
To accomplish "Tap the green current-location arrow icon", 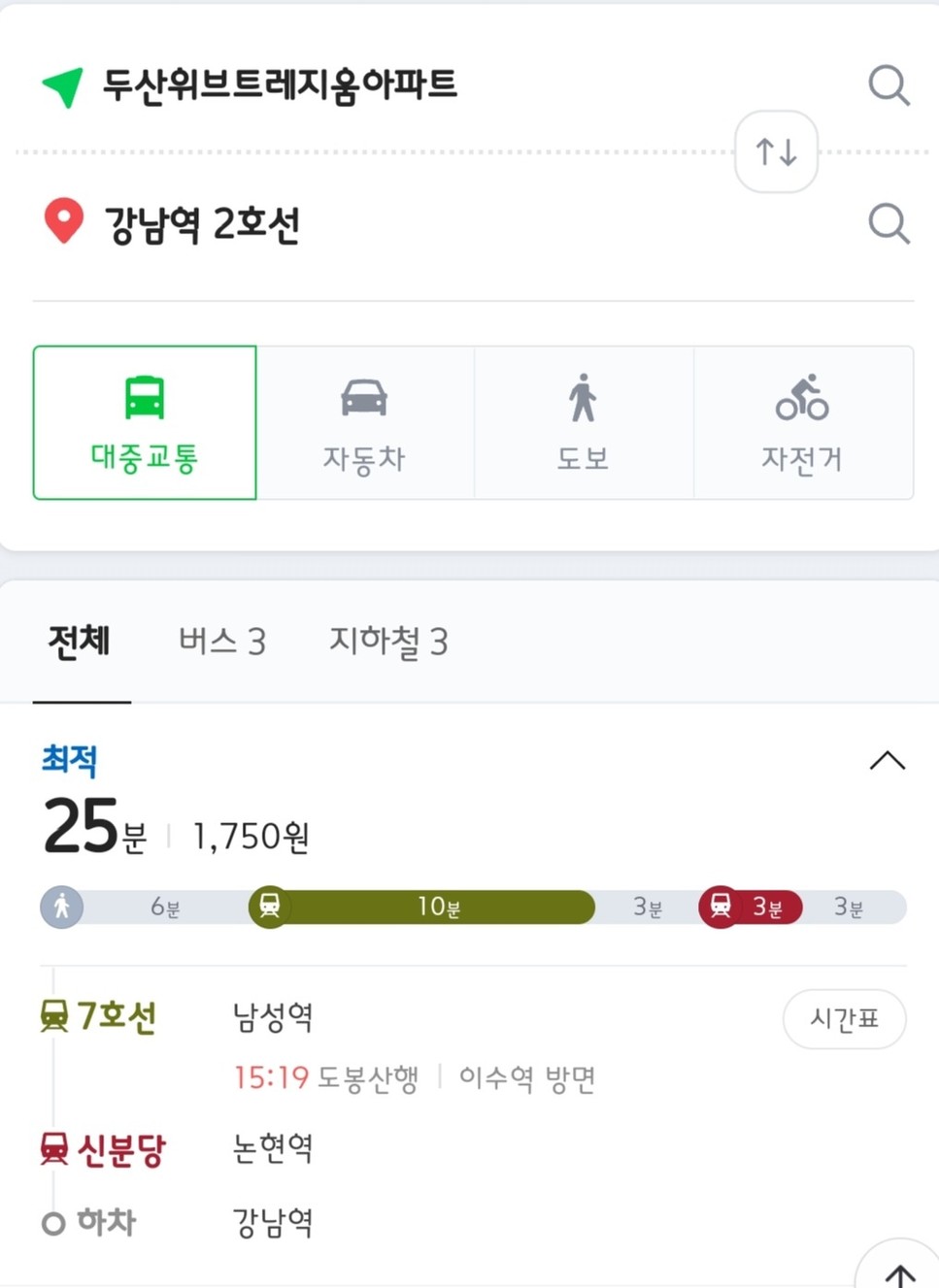I will coord(63,87).
